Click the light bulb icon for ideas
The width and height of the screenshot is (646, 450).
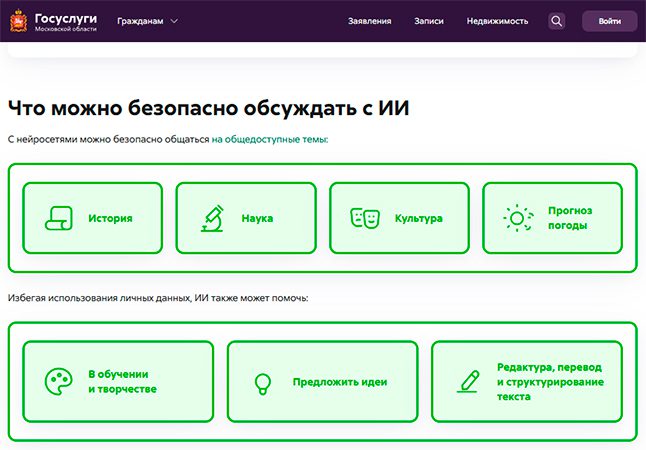(263, 381)
